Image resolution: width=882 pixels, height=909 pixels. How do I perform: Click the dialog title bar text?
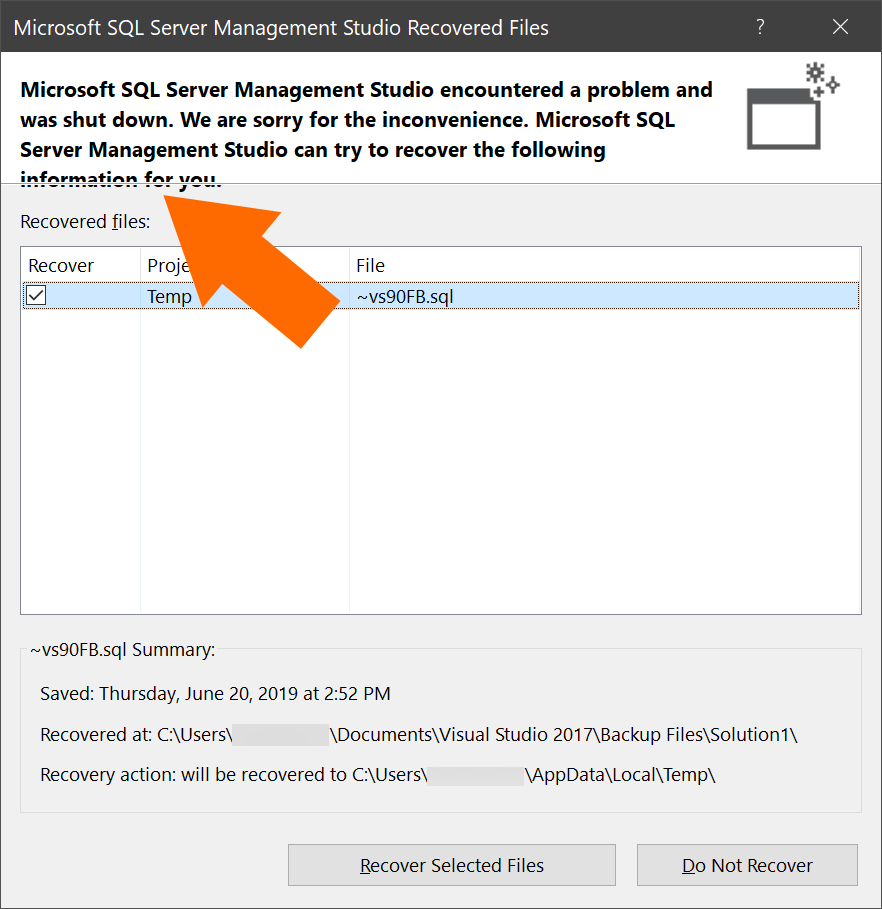point(281,27)
